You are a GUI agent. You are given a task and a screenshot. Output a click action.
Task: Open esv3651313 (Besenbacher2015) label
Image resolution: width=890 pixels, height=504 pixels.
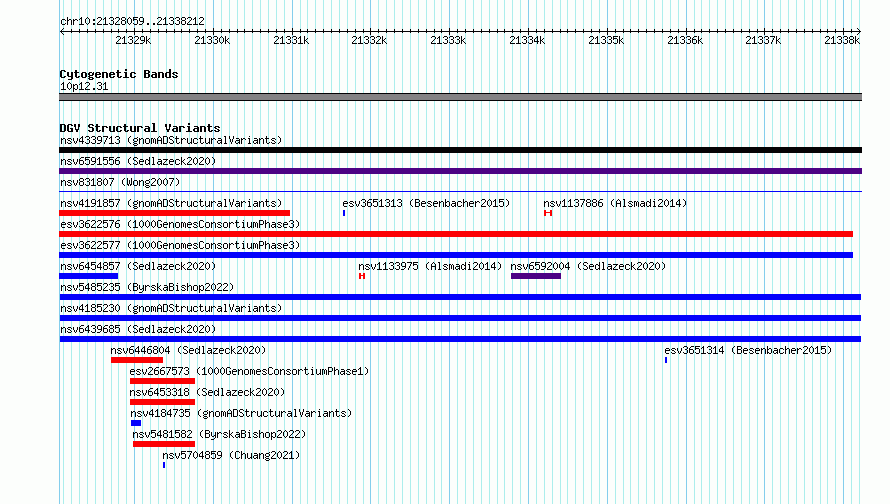pos(426,203)
